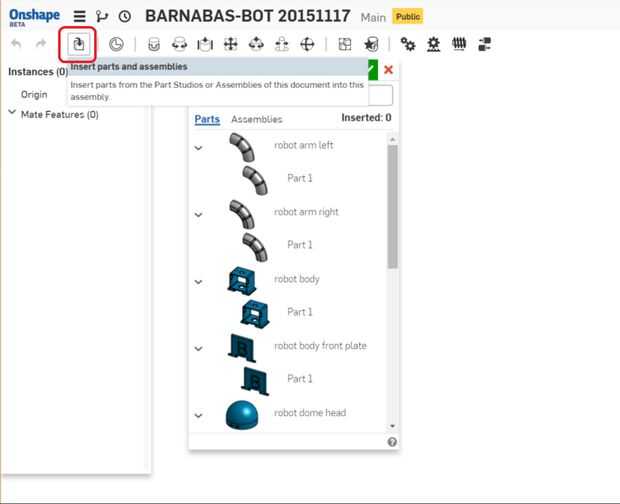The width and height of the screenshot is (620, 504).
Task: Collapse the robot arm right group
Action: click(198, 215)
